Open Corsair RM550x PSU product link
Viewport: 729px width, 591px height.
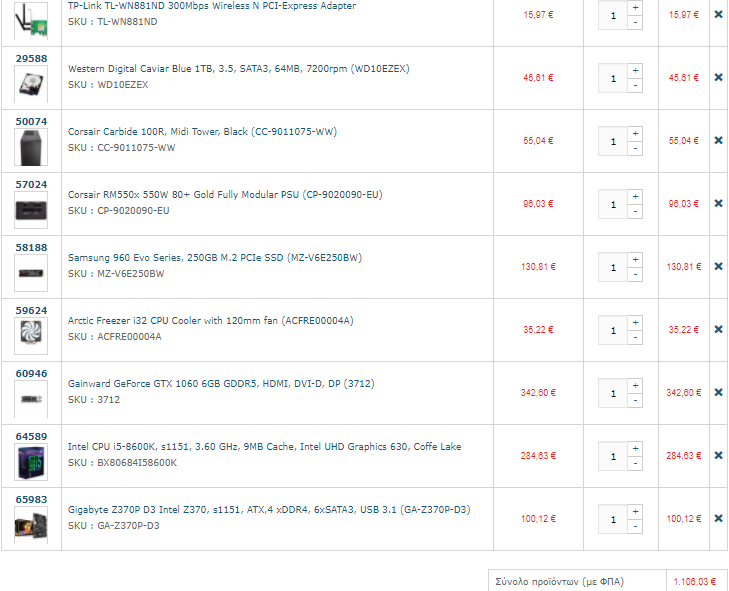(x=225, y=195)
